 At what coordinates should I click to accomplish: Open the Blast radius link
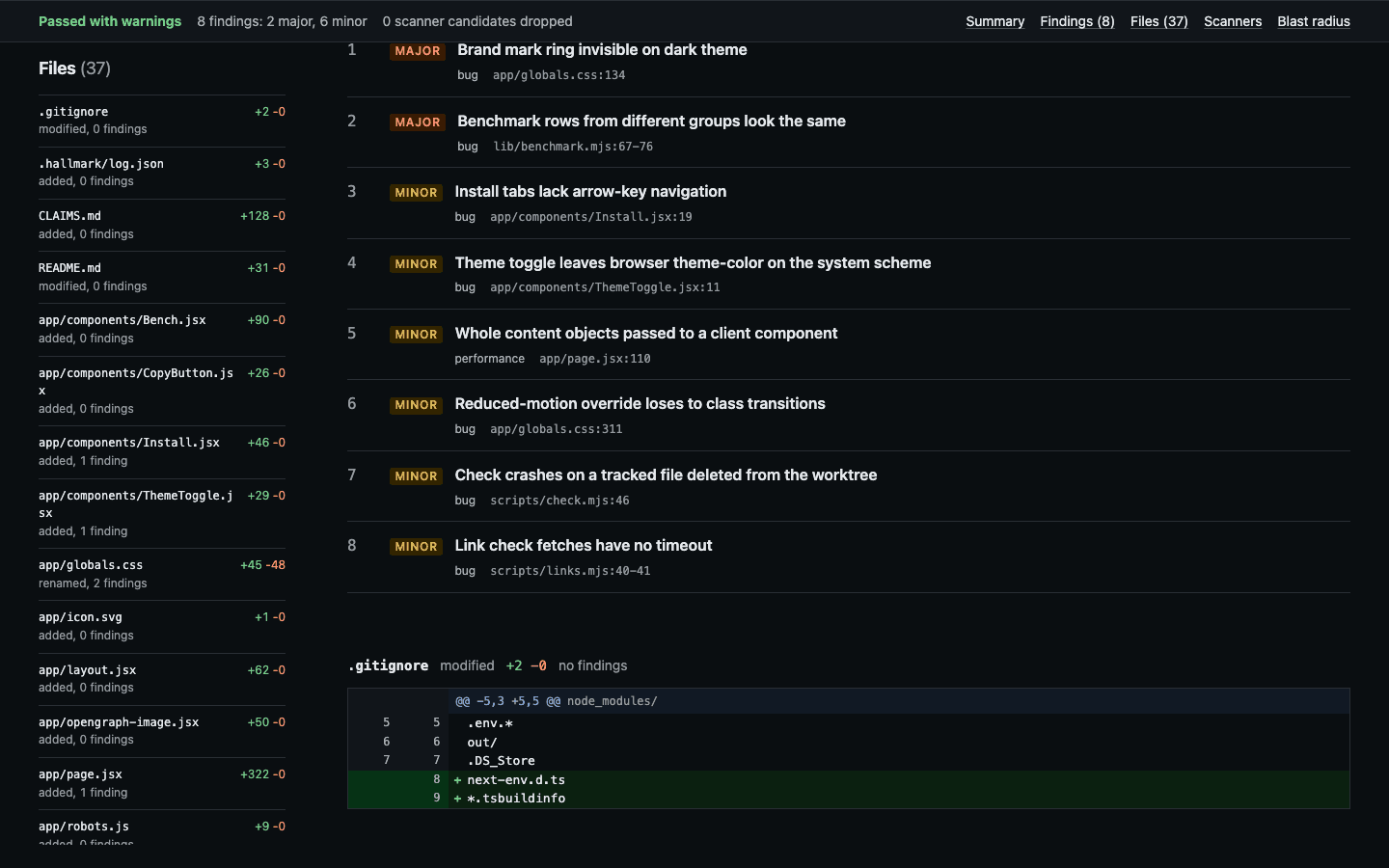(x=1313, y=21)
